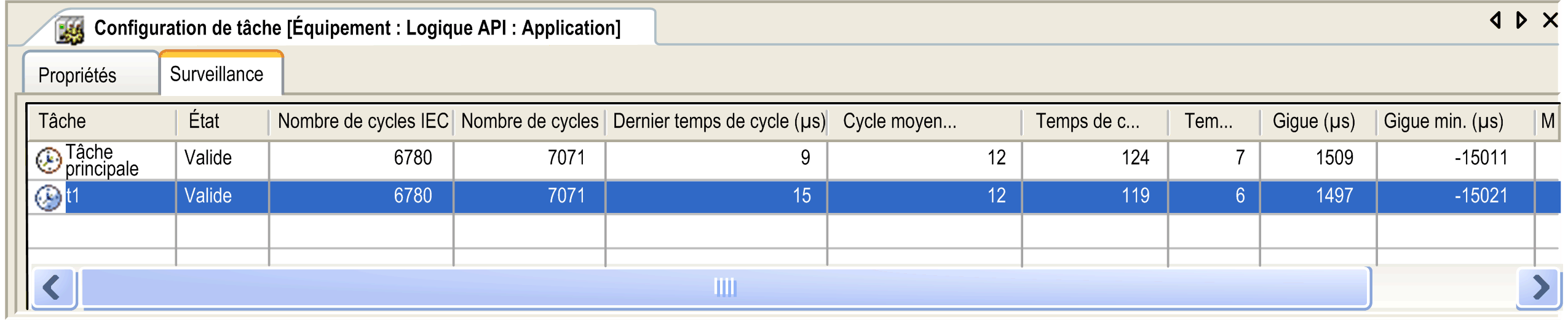The height and width of the screenshot is (320, 1568).
Task: Select the Surveillance tab
Action: pos(216,74)
